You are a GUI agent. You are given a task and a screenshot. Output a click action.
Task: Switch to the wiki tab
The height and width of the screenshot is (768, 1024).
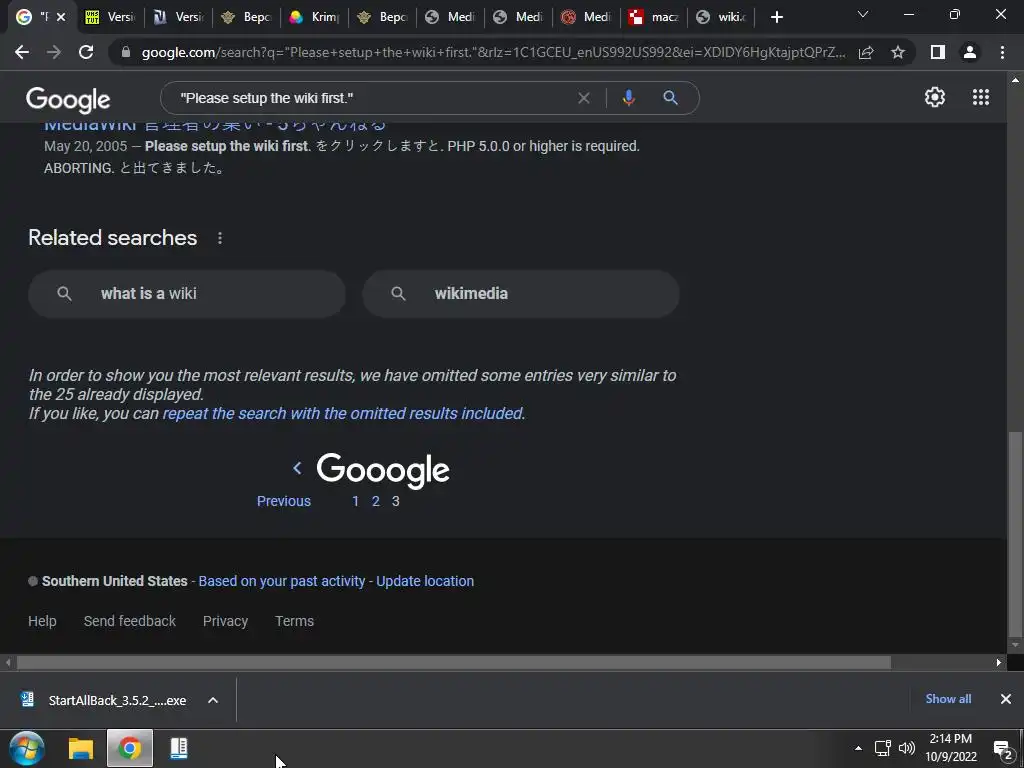pyautogui.click(x=722, y=17)
